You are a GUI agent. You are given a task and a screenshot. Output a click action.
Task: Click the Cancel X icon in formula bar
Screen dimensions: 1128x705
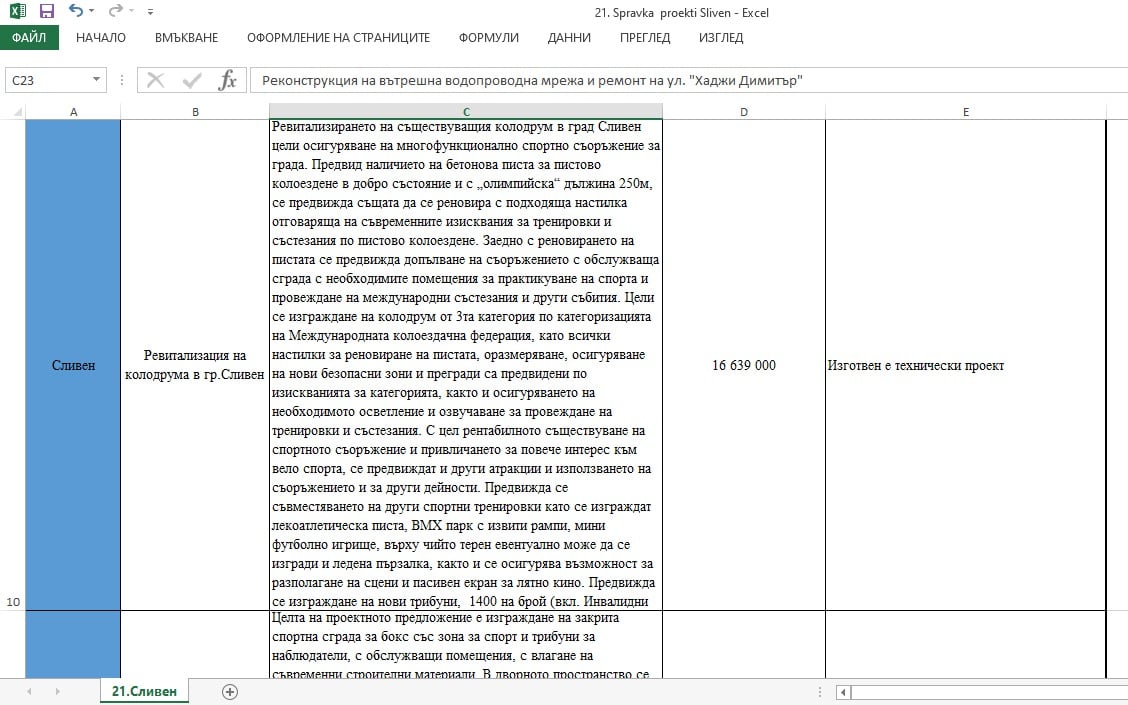point(156,80)
